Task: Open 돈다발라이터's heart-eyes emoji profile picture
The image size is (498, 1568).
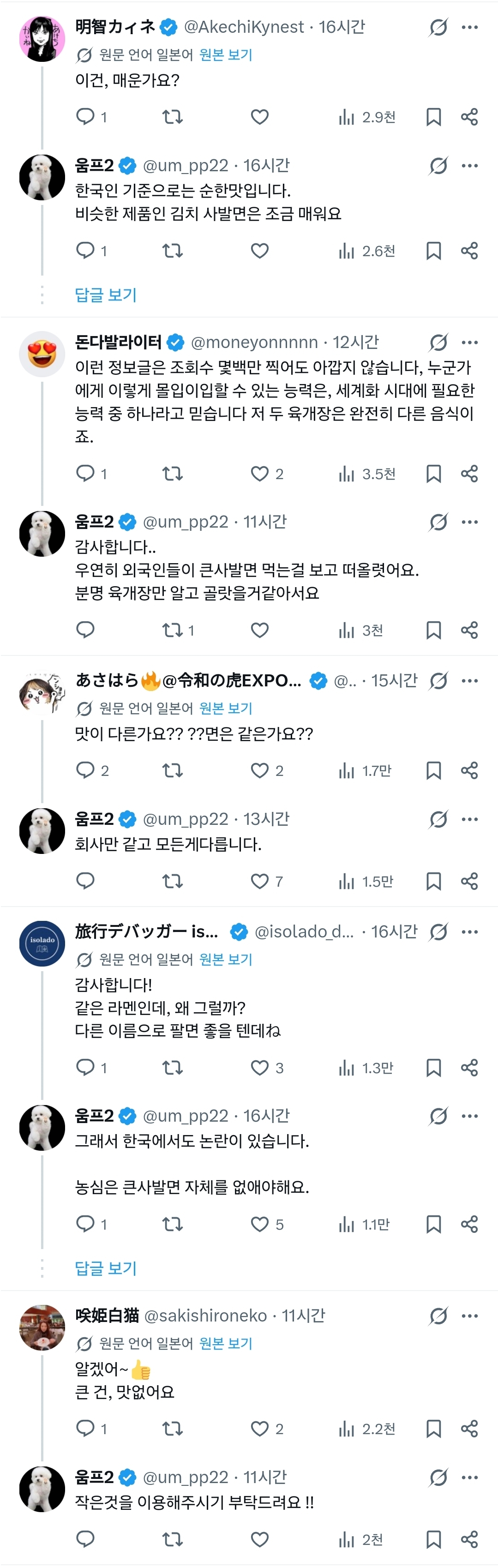Action: (42, 354)
